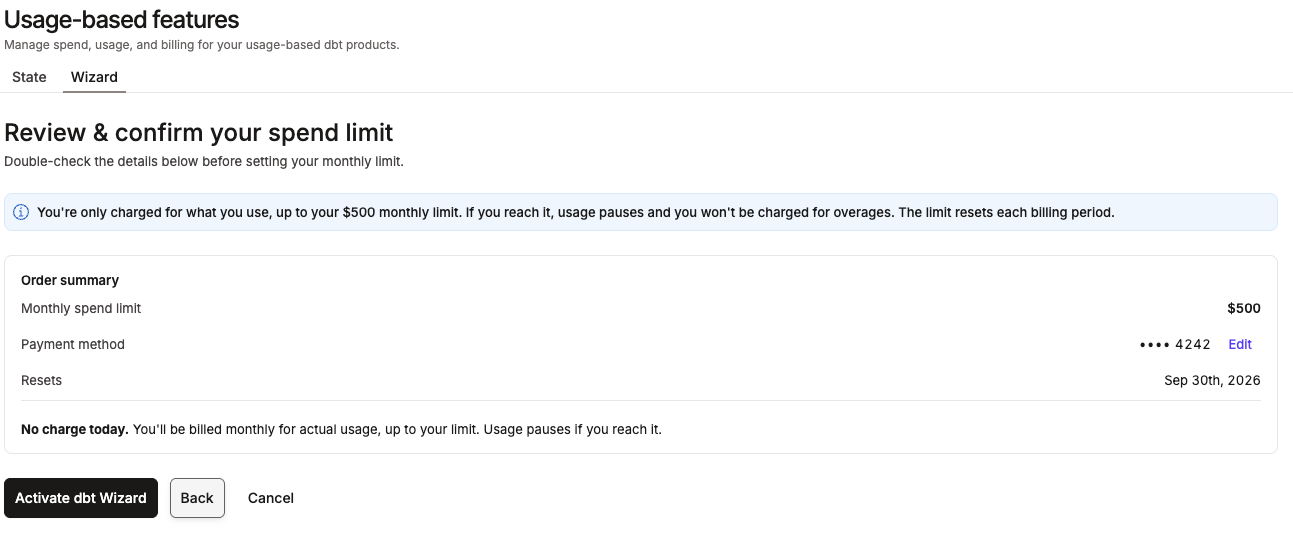This screenshot has height=560, width=1293.
Task: Click the info icon in the blue notice banner
Action: 21,212
